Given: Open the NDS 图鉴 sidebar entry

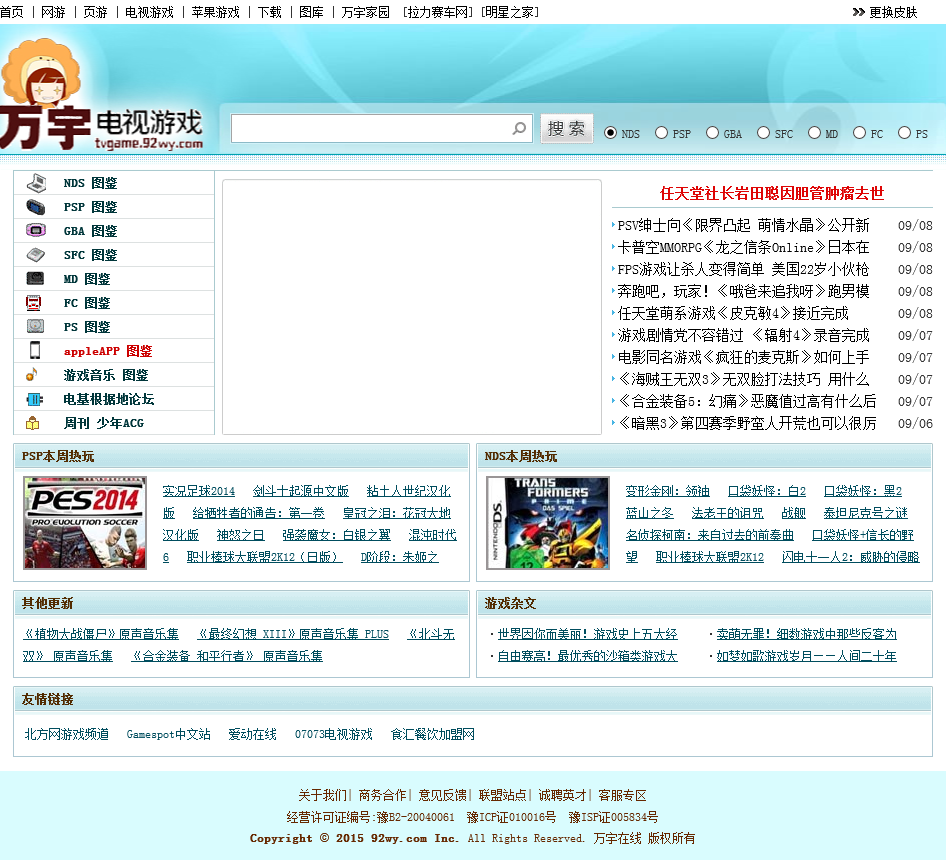Looking at the screenshot, I should tap(90, 183).
